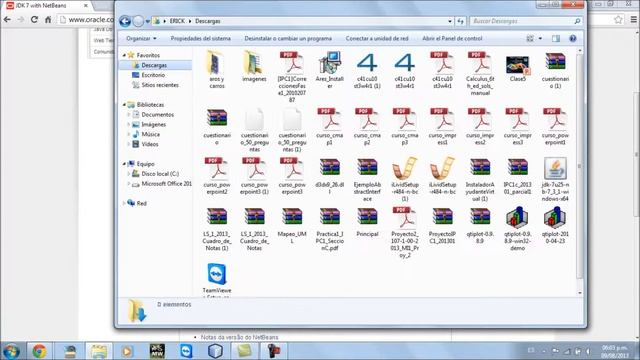Select Escritorio in Favoritos
640x360 pixels.
[x=153, y=75]
